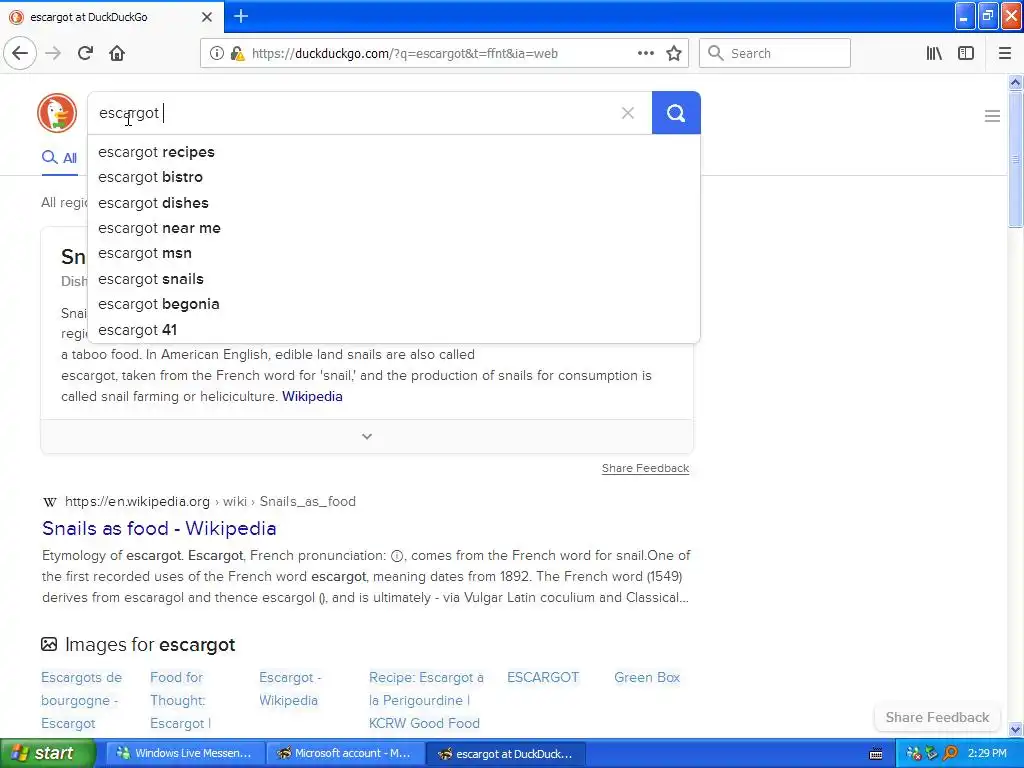Open the Green Box image link

coord(647,677)
